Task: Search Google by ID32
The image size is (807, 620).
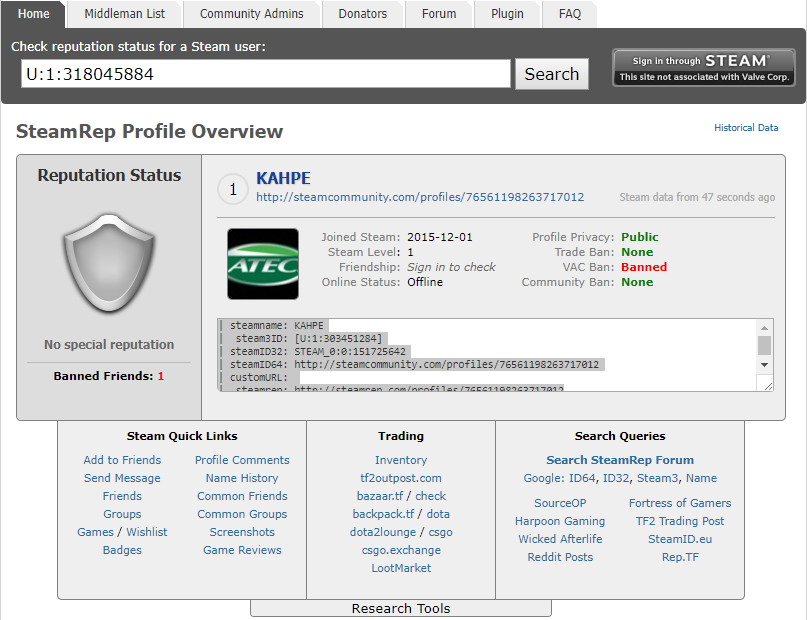Action: 616,478
